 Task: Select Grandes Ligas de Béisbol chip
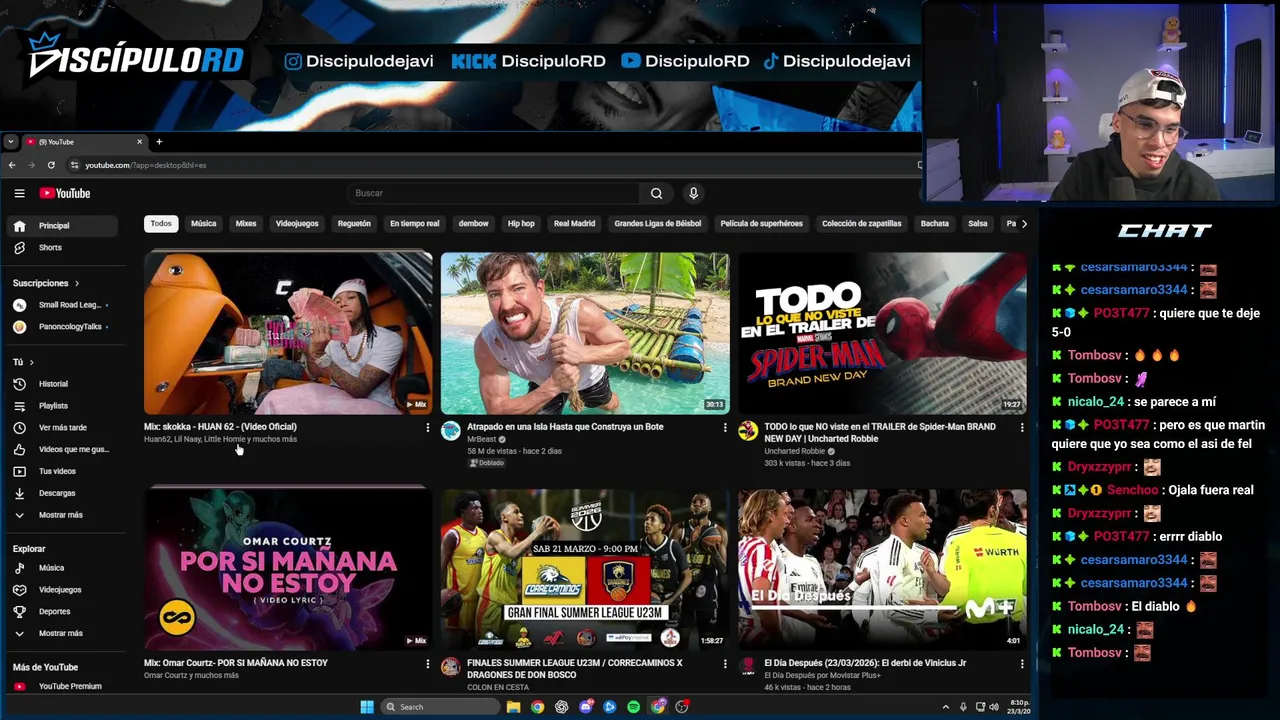[658, 224]
